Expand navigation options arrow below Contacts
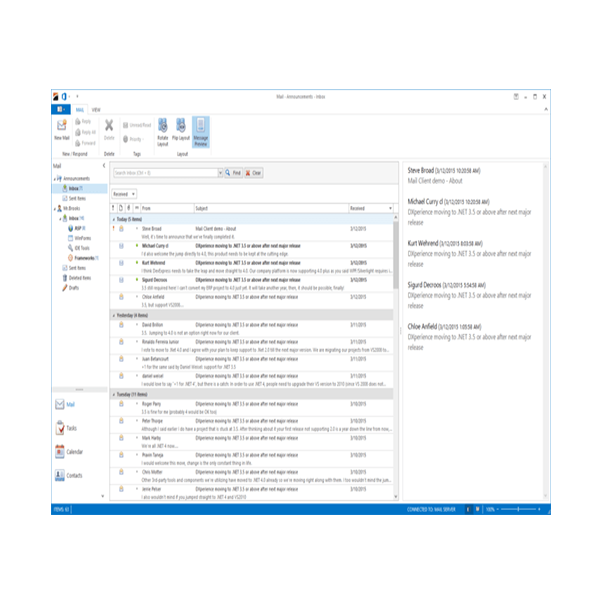Screen dimensions: 600x600 102,496
